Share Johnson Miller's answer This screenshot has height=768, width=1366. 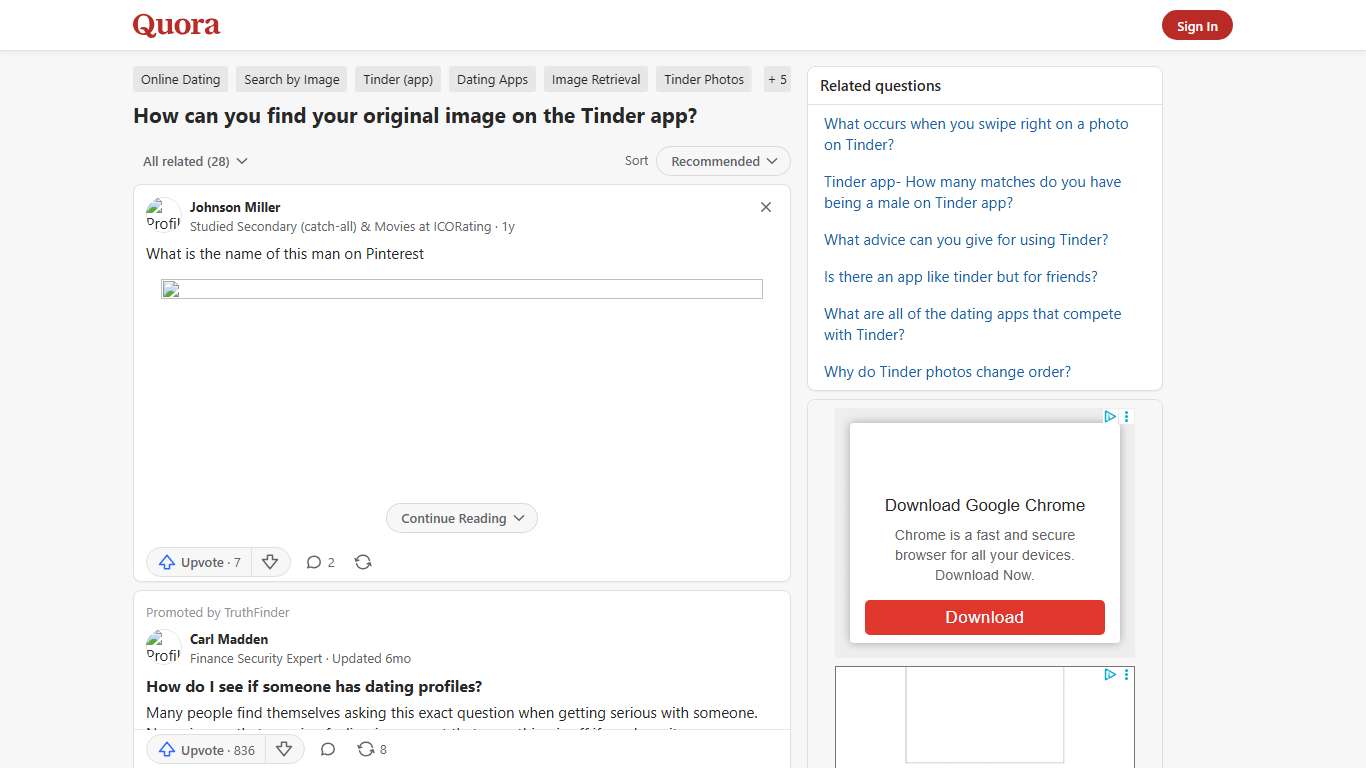(x=362, y=562)
